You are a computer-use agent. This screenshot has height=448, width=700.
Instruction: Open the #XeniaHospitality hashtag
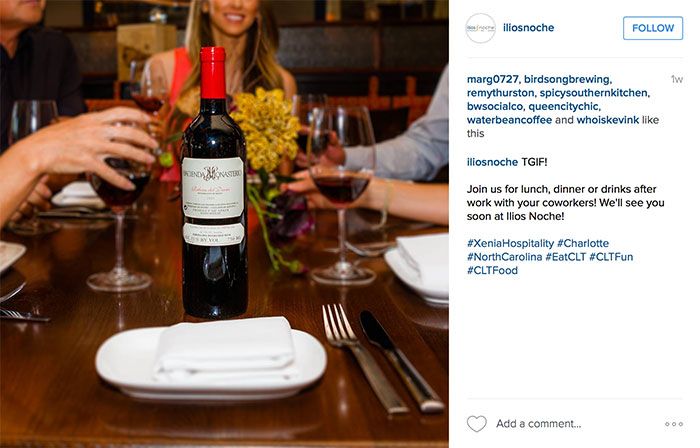(x=509, y=244)
